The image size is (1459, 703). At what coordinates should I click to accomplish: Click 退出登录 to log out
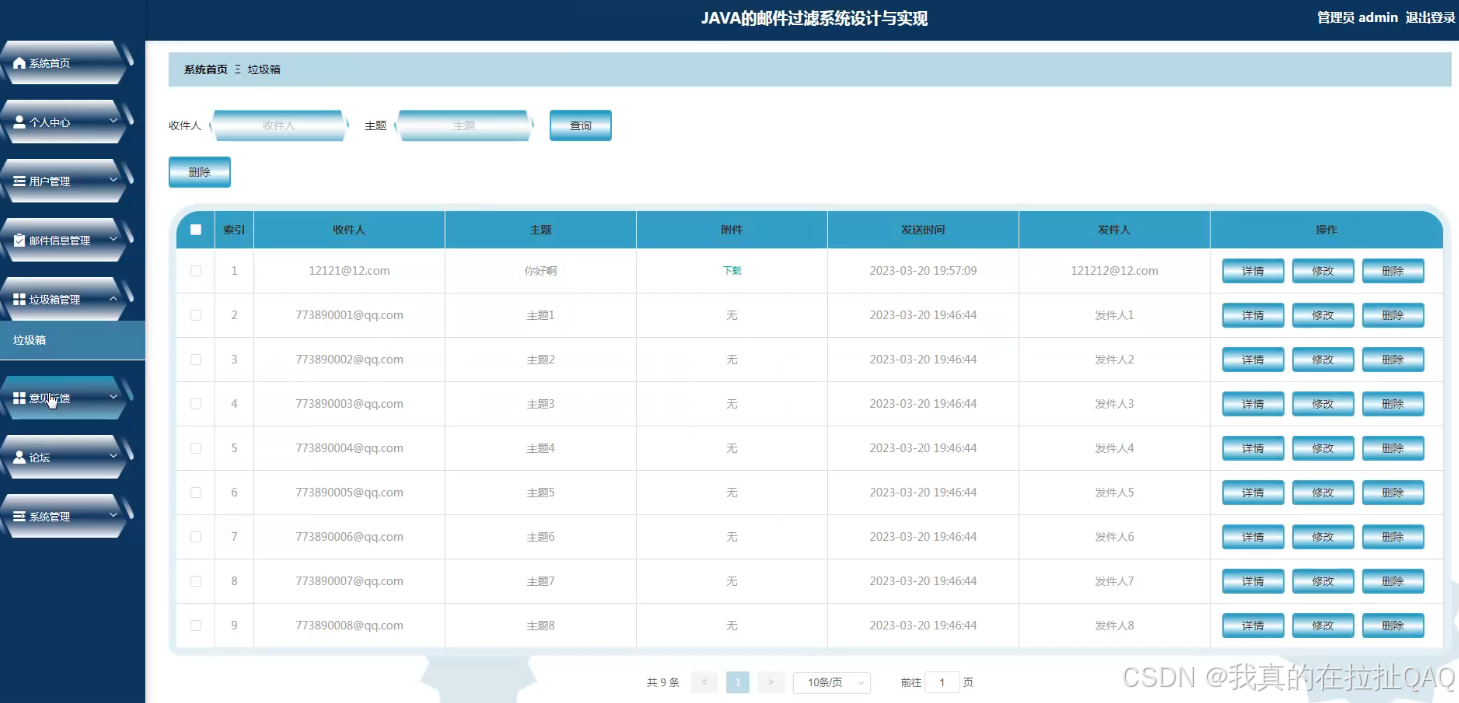tap(1430, 17)
